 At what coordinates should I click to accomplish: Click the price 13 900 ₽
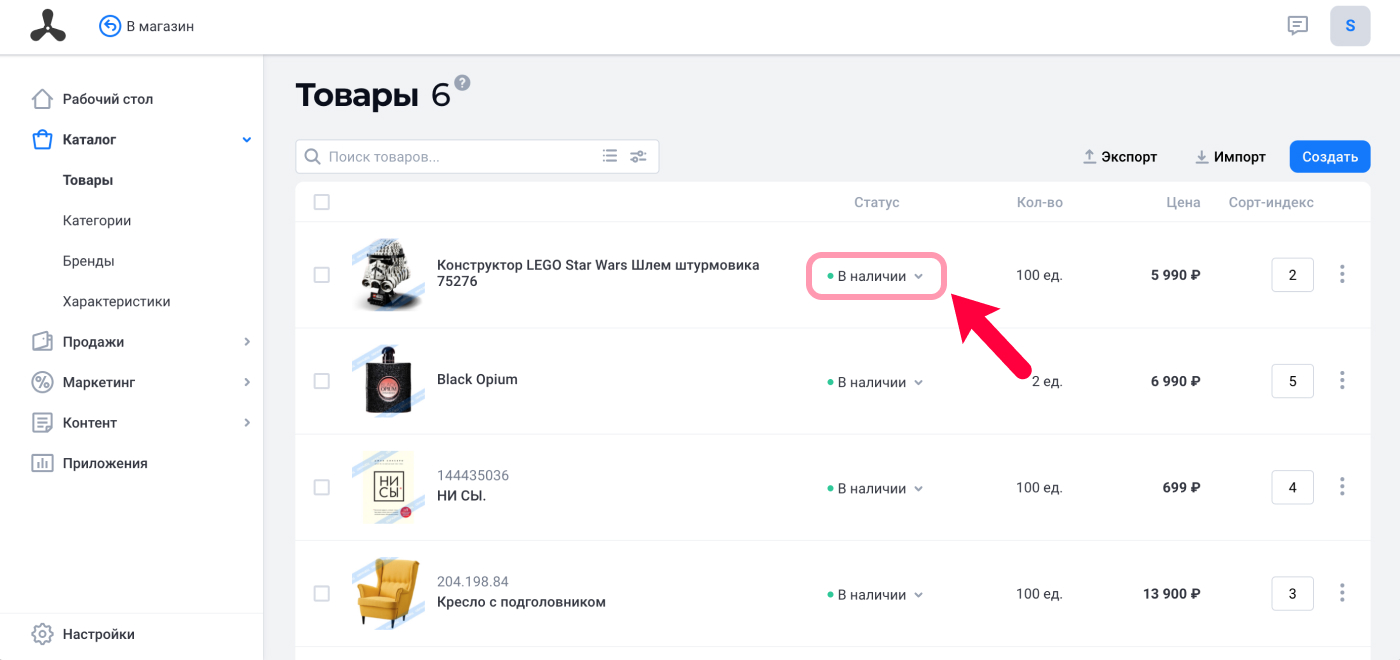pos(1172,593)
